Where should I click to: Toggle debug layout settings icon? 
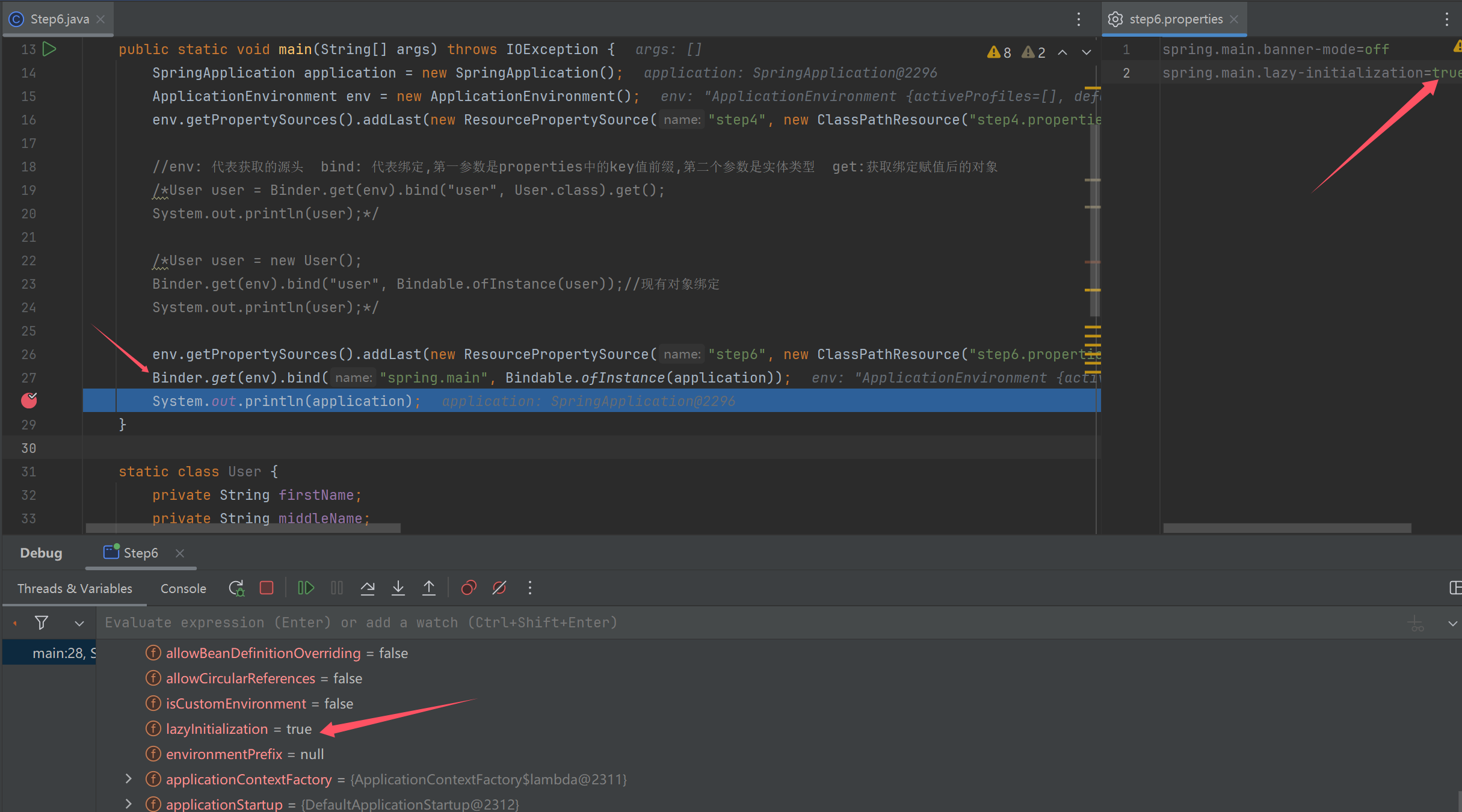point(1455,588)
